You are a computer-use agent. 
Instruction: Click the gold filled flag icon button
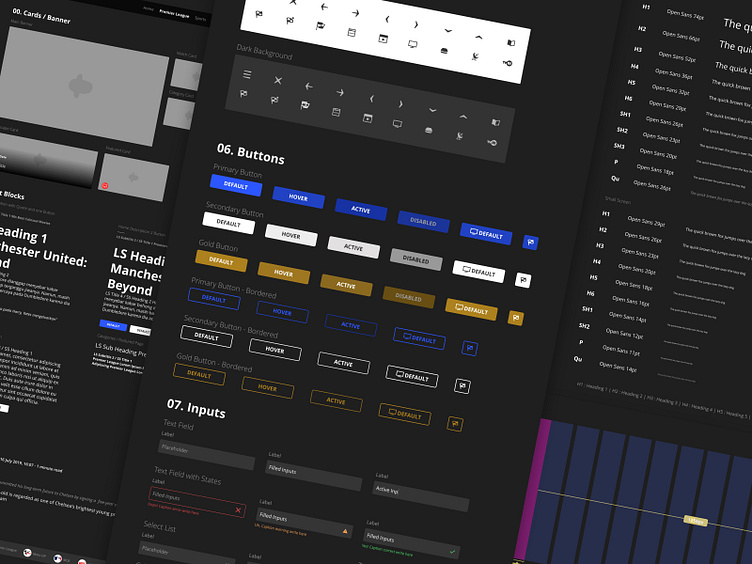click(516, 317)
